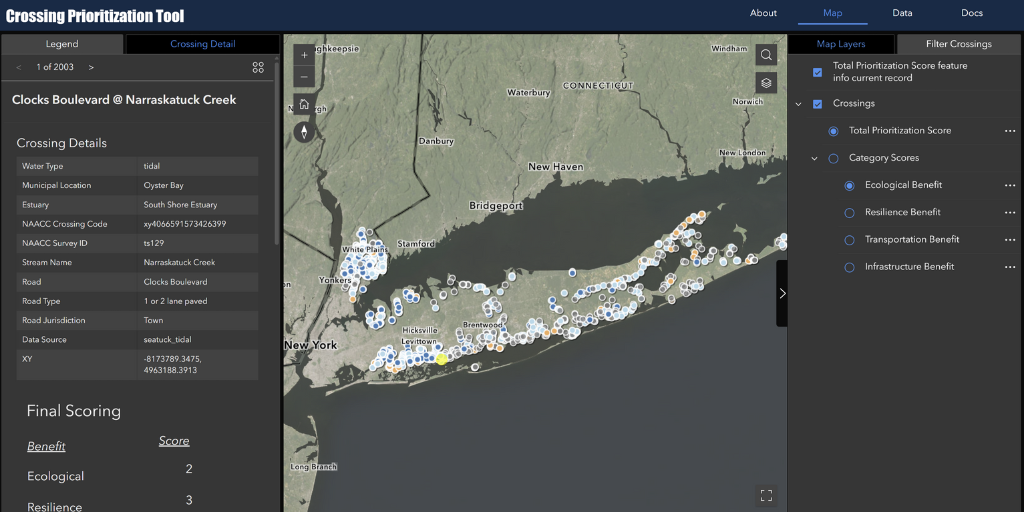This screenshot has height=512, width=1024.
Task: Click the crossing name heading
Action: click(x=124, y=100)
